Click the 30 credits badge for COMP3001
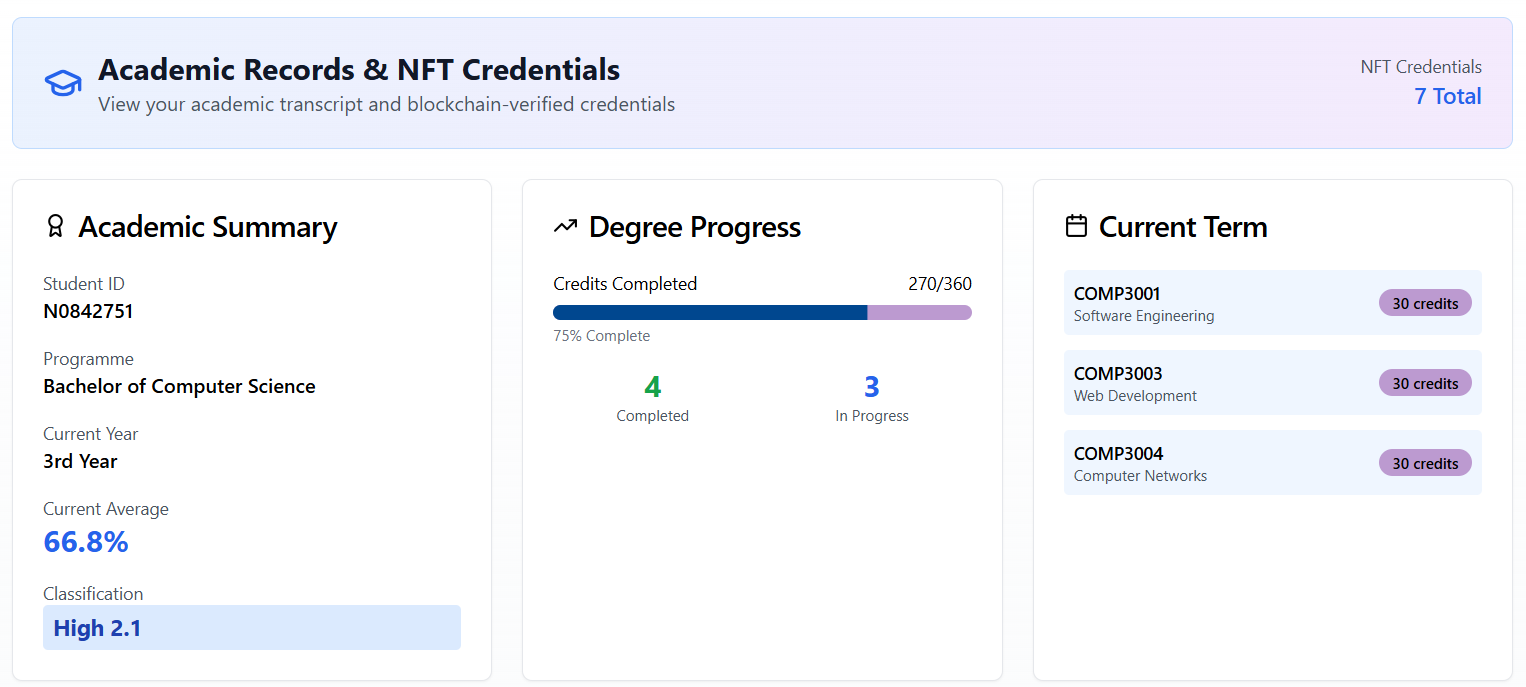Screen dimensions: 1526x687 click(1425, 303)
